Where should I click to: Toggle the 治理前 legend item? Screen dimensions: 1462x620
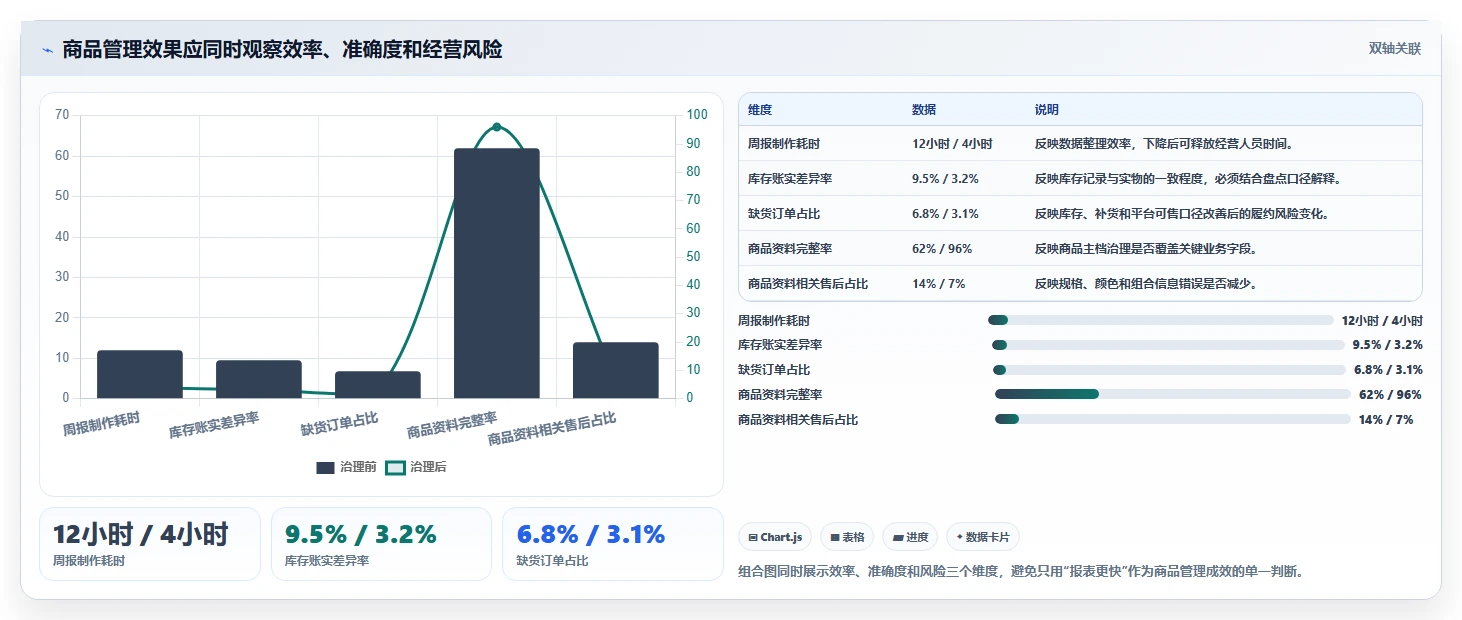point(346,467)
